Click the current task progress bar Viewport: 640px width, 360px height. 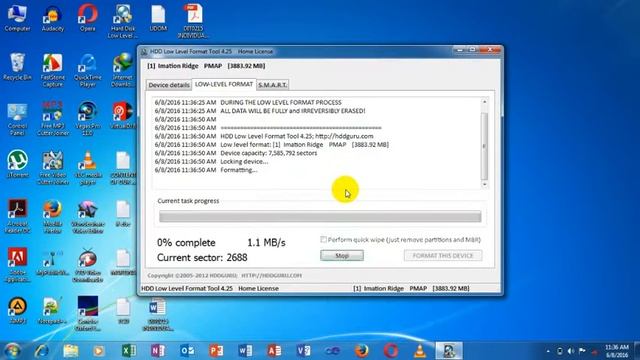click(320, 217)
